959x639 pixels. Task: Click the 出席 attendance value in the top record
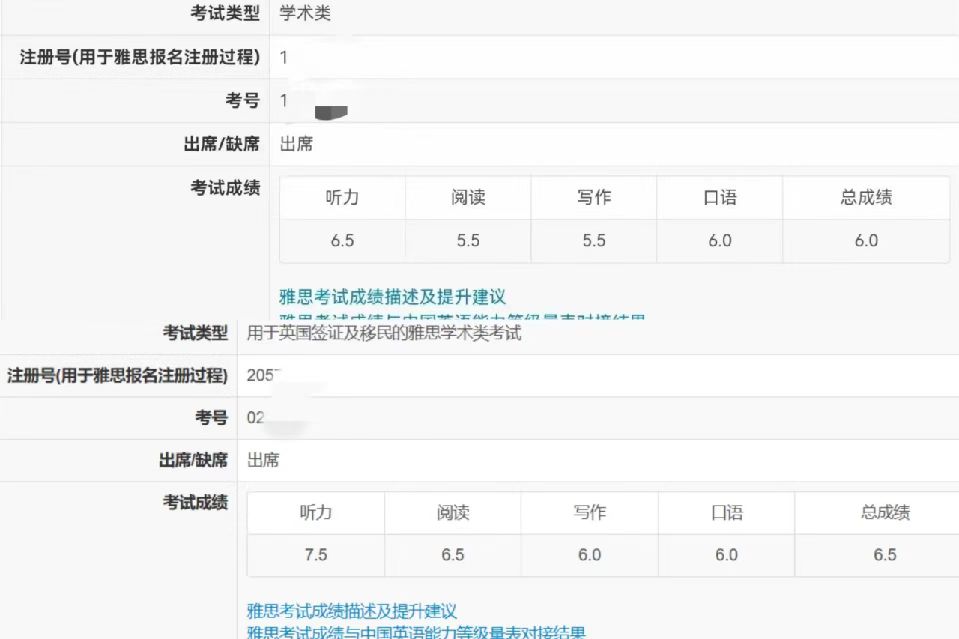click(x=297, y=144)
